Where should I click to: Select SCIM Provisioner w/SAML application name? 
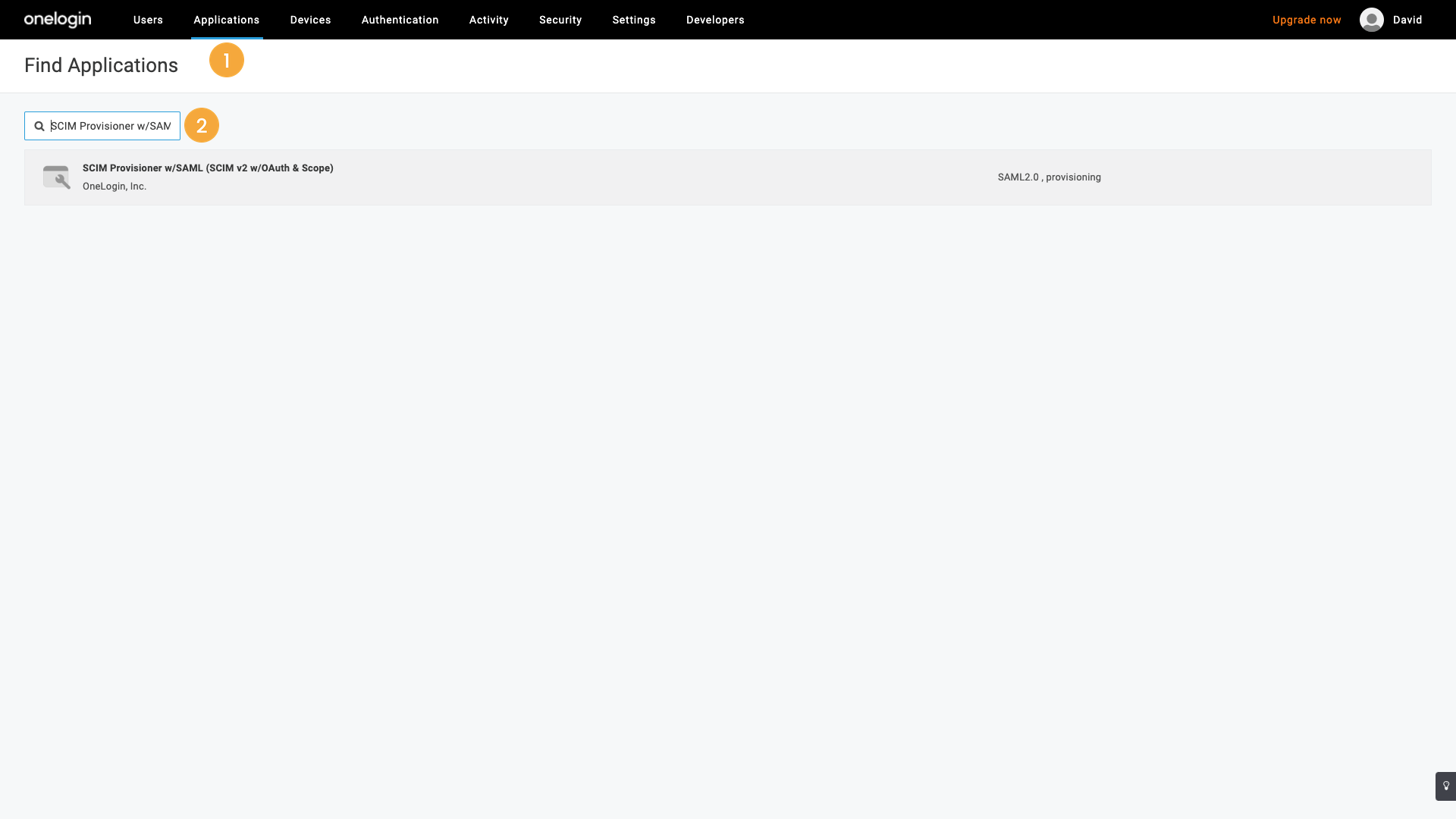click(x=208, y=168)
